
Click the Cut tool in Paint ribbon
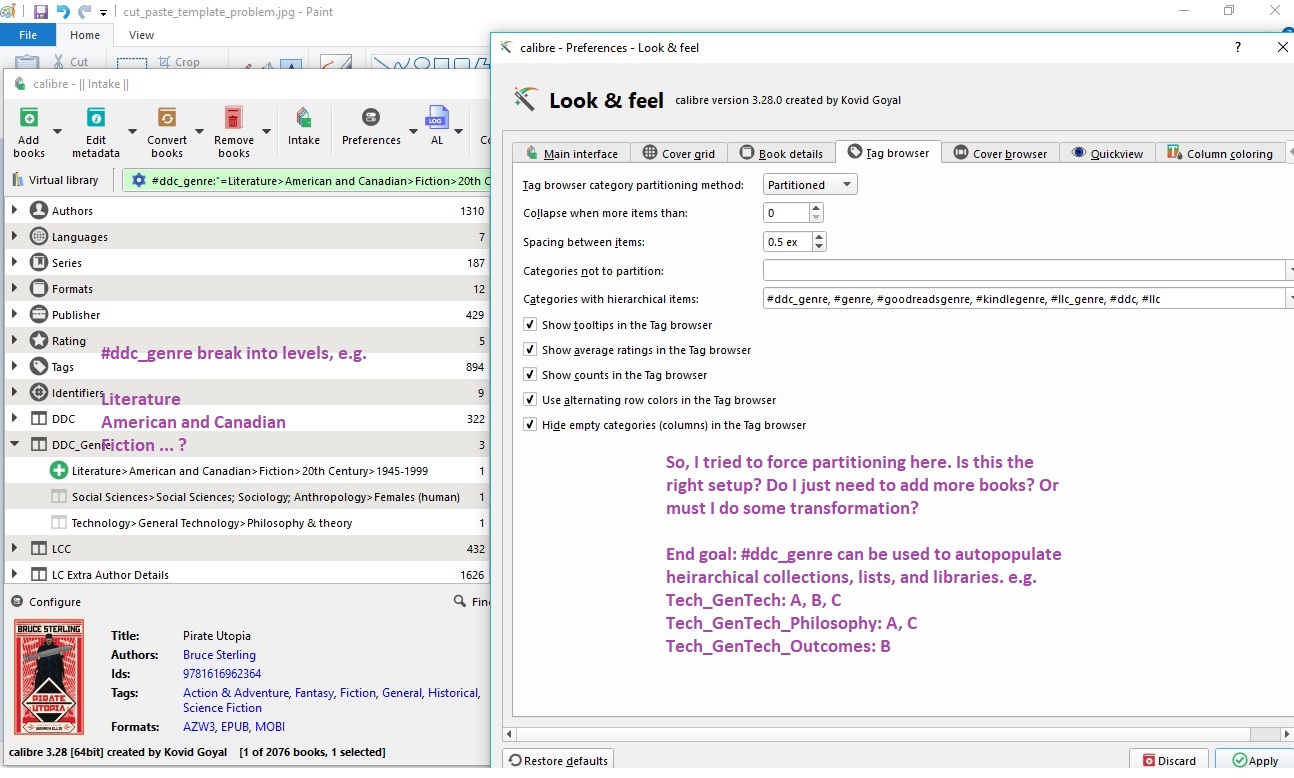[x=71, y=62]
